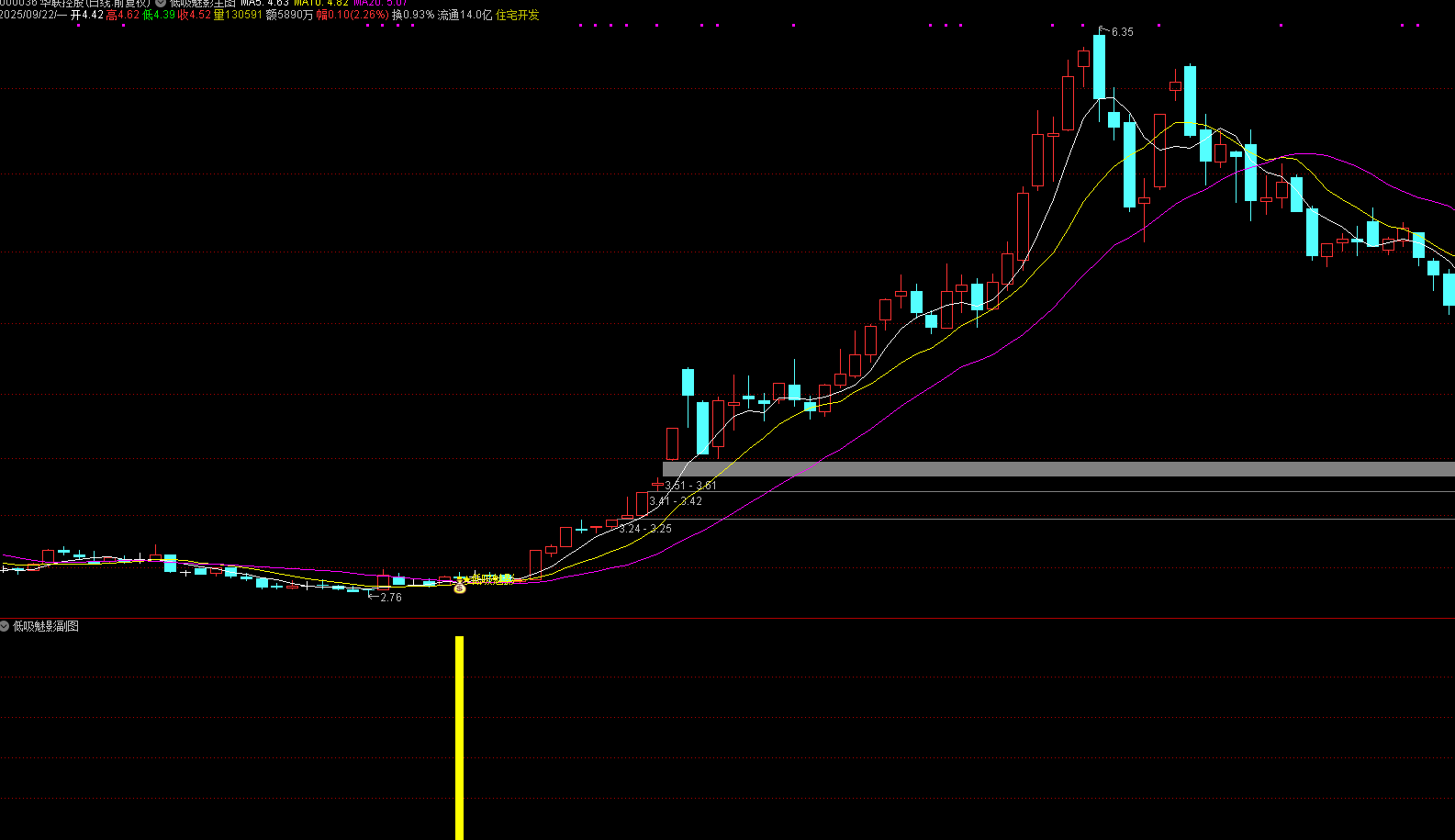The height and width of the screenshot is (840, 1455).
Task: Click the change value 幅0.10(2.26%)
Action: click(353, 16)
